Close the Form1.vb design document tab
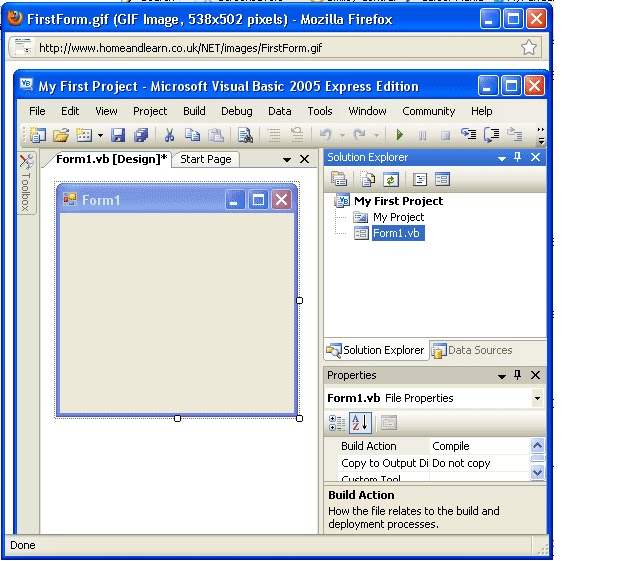The height and width of the screenshot is (561, 640). pos(304,159)
